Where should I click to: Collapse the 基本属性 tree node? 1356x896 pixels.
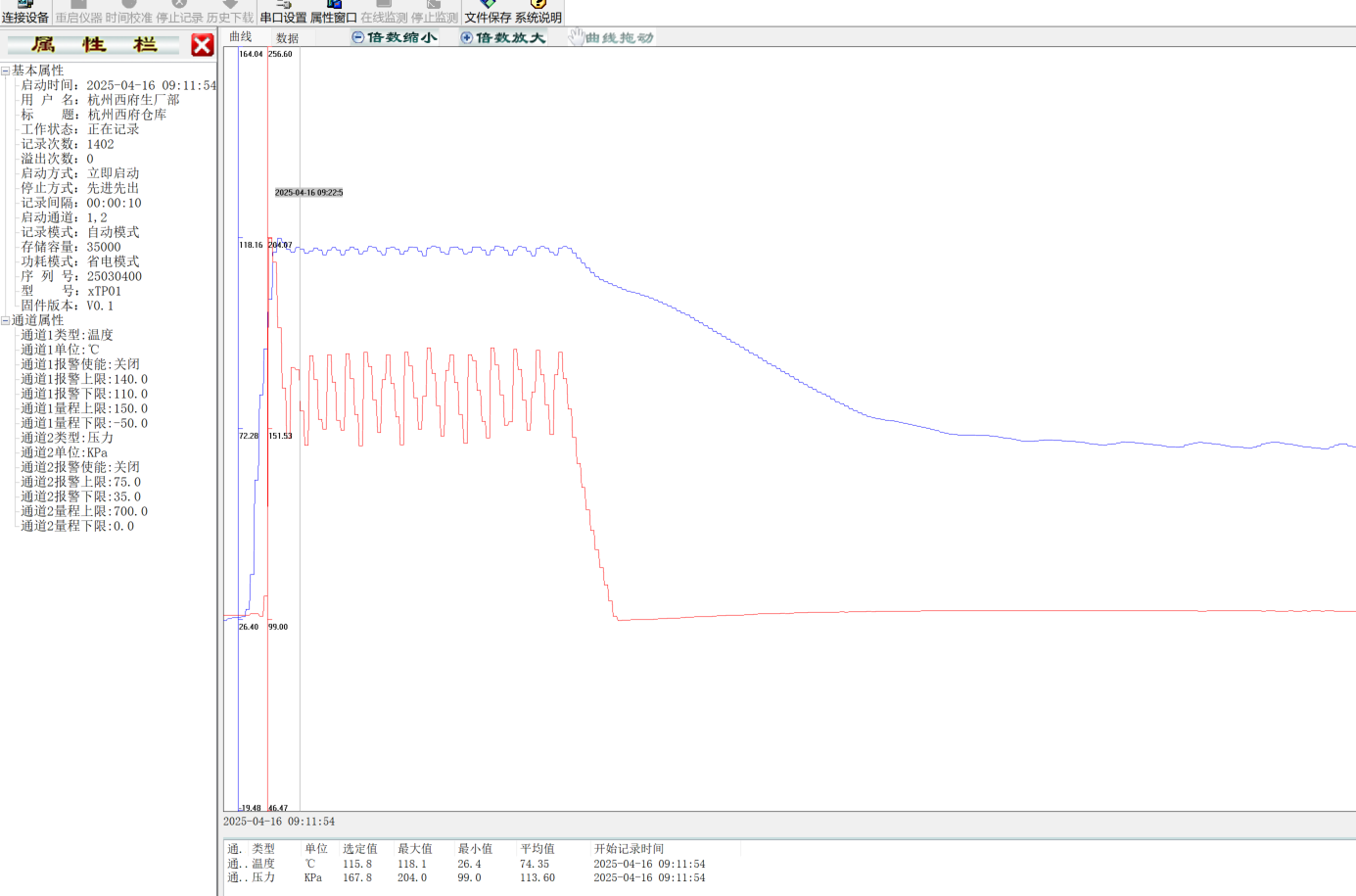[x=6, y=71]
